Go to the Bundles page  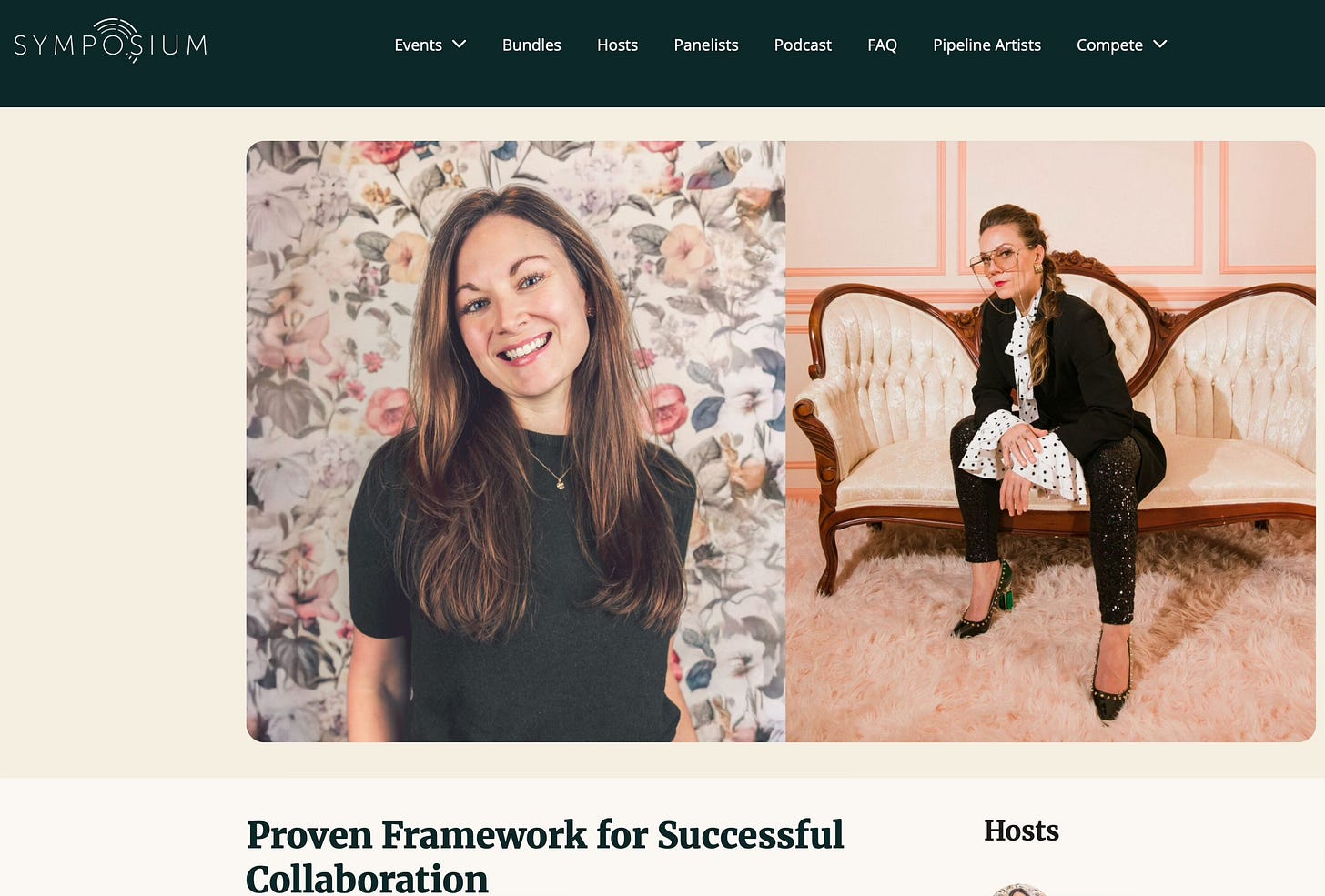coord(531,45)
